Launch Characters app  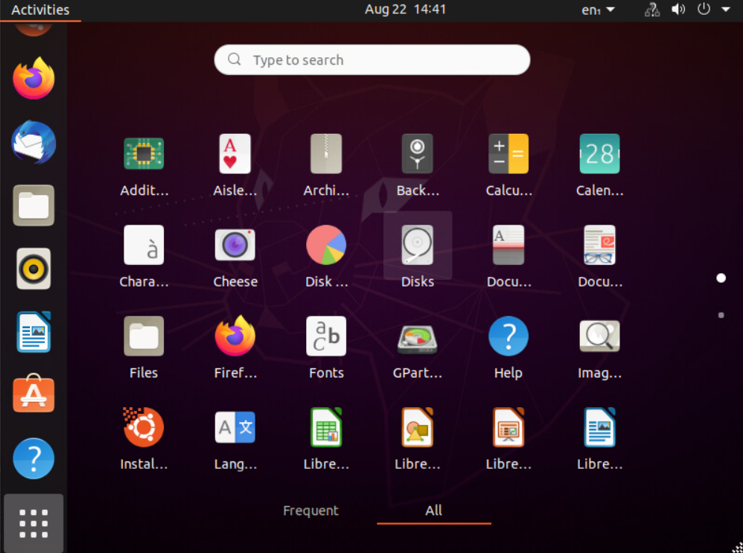[x=144, y=245]
